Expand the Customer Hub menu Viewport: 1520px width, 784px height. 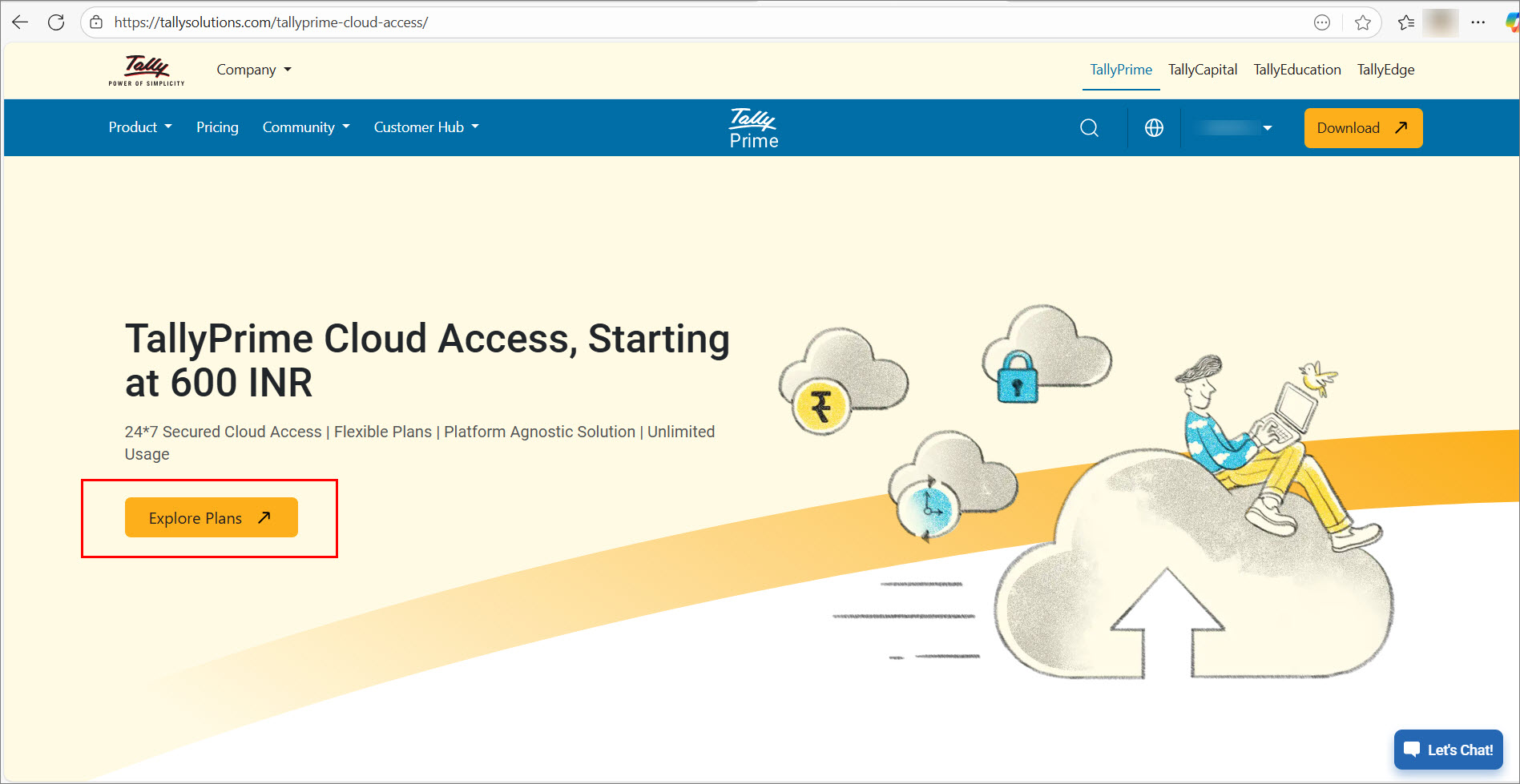coord(426,127)
